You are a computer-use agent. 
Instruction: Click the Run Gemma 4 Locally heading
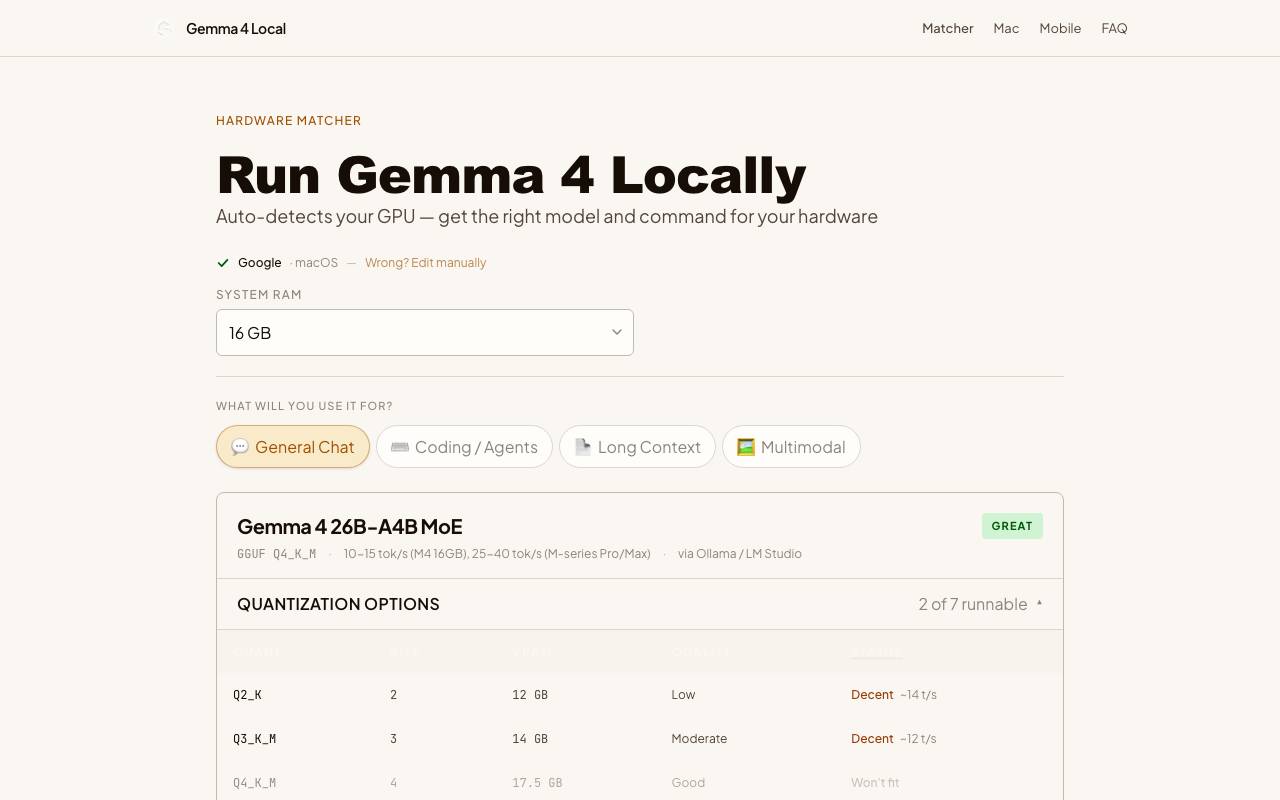tap(511, 175)
